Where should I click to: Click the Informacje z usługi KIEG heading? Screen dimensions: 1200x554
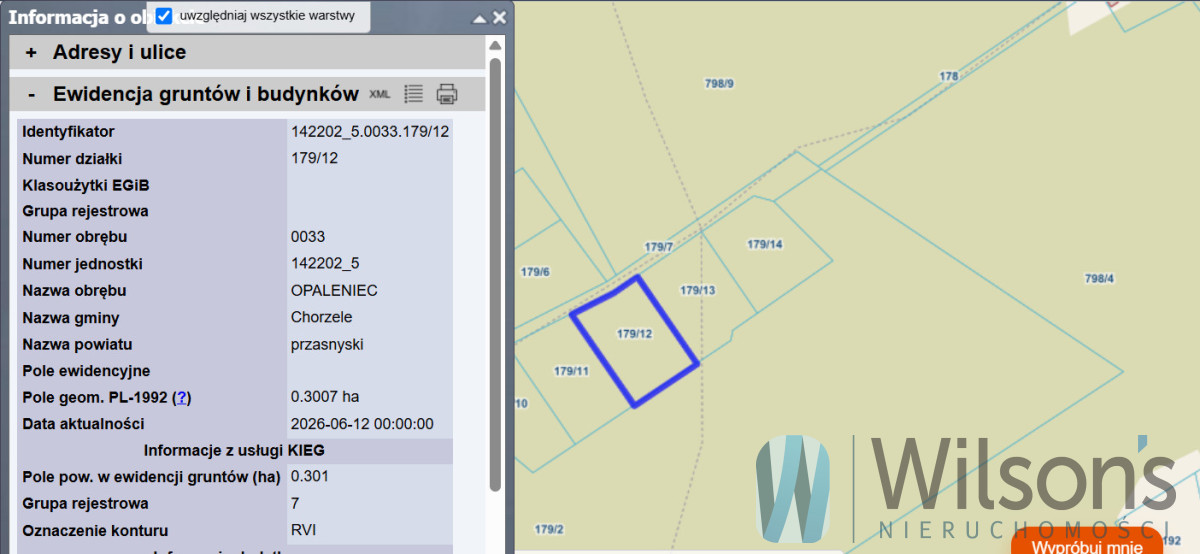point(234,450)
